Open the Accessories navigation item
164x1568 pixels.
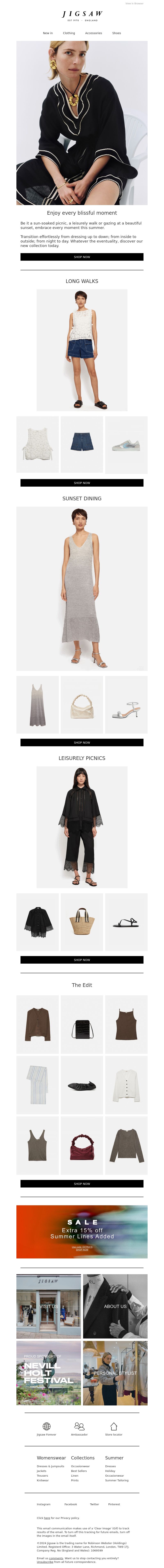(93, 33)
